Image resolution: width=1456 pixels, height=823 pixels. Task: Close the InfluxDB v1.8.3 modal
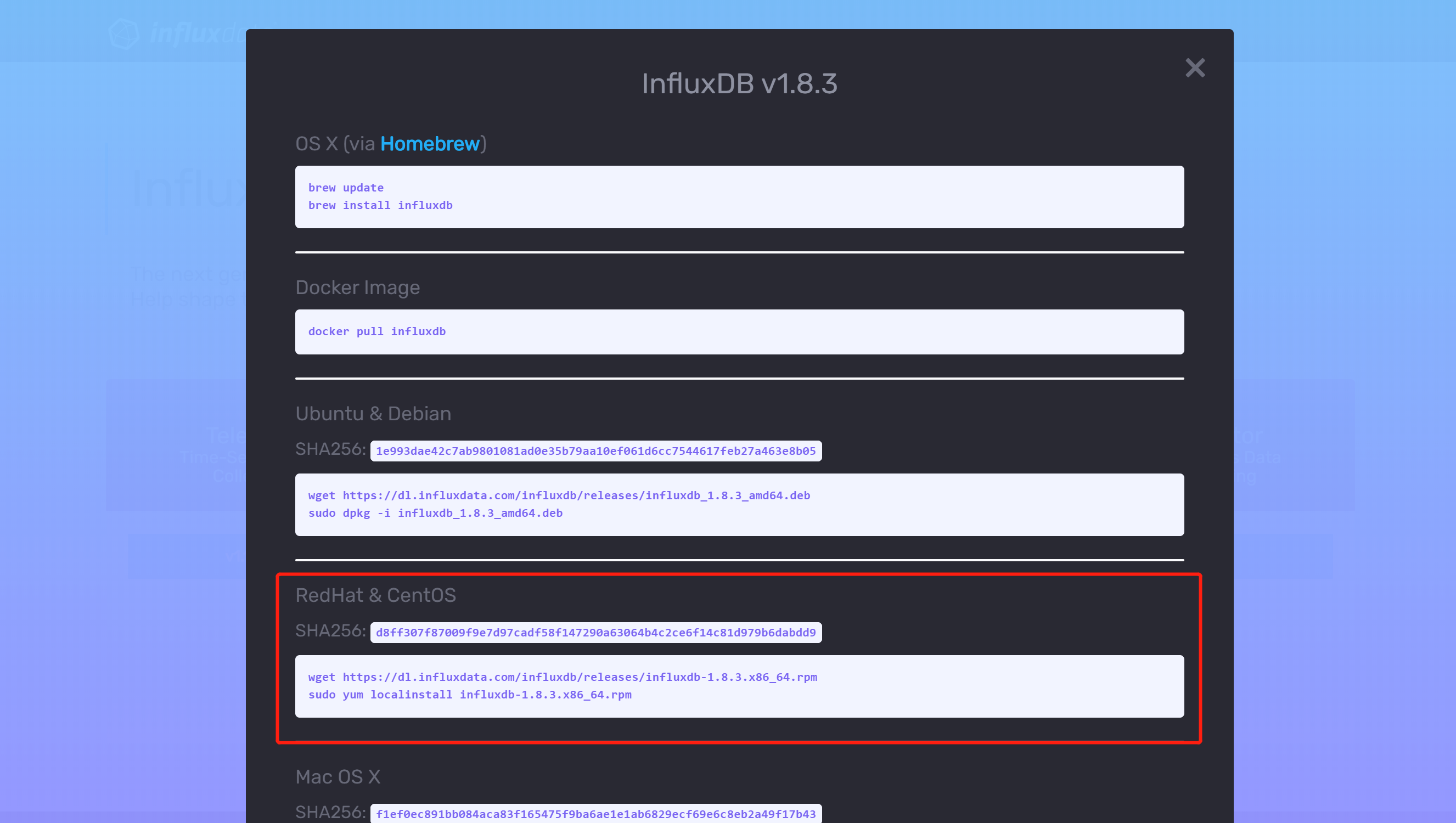coord(1195,68)
